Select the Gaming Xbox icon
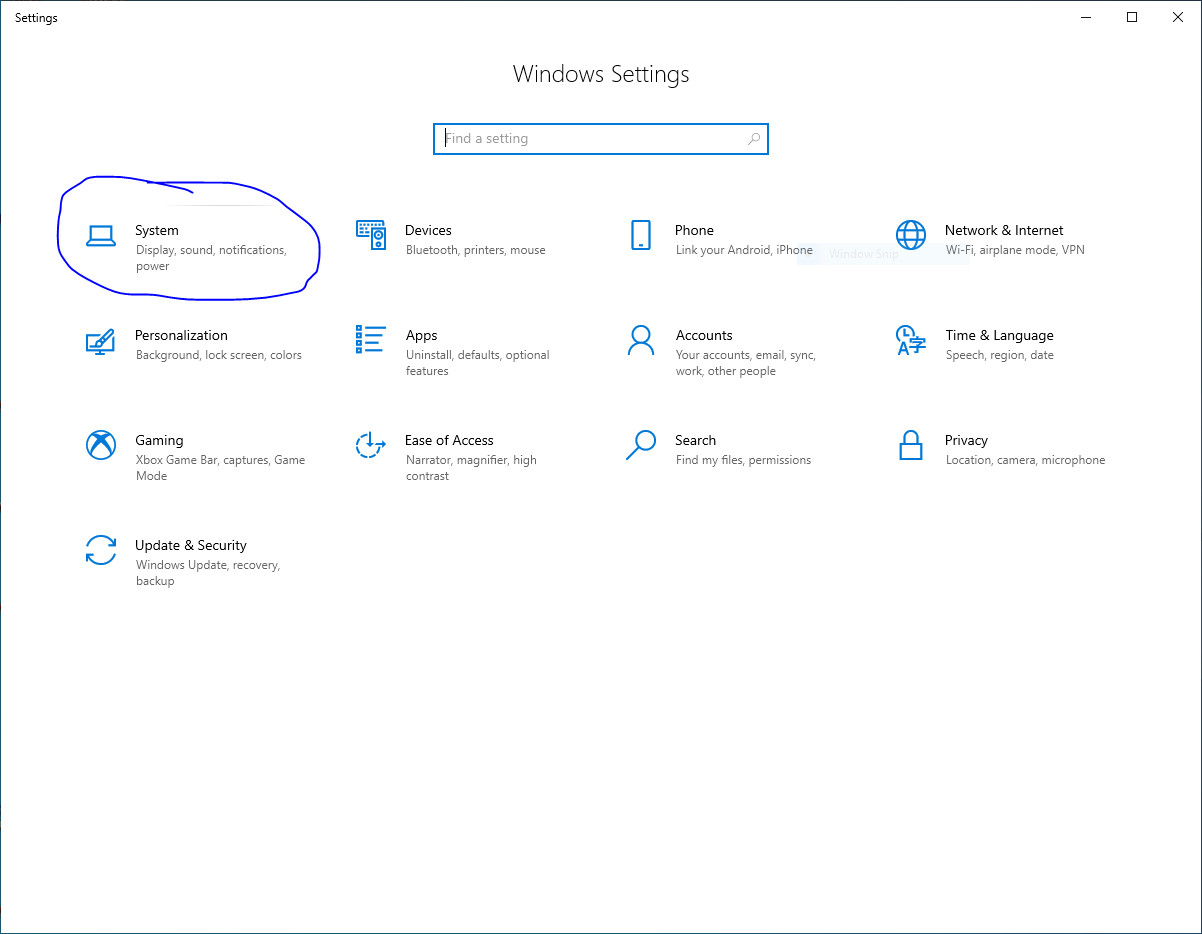This screenshot has height=934, width=1202. tap(101, 445)
